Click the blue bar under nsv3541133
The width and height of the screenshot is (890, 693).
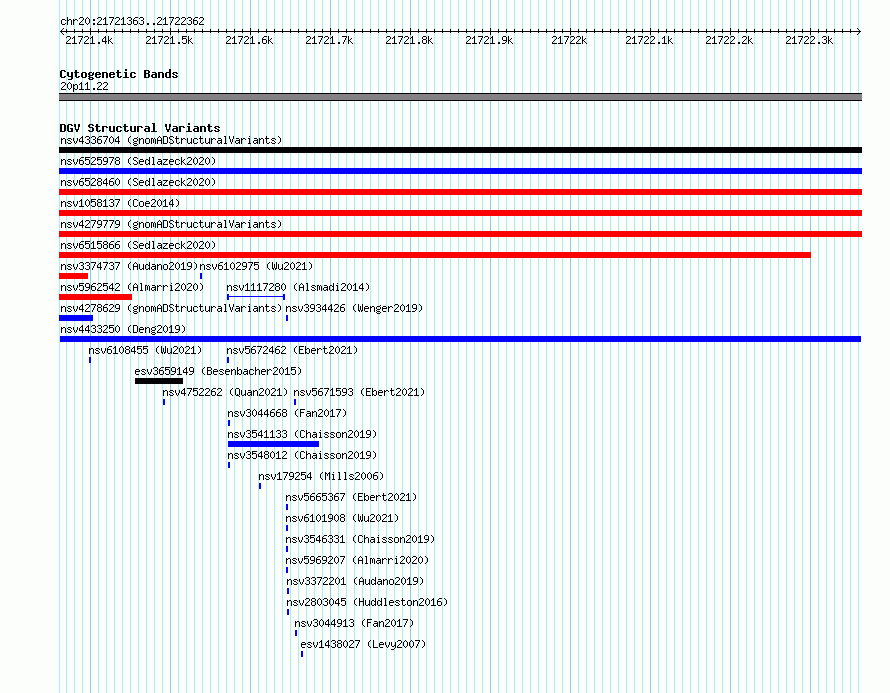[274, 444]
